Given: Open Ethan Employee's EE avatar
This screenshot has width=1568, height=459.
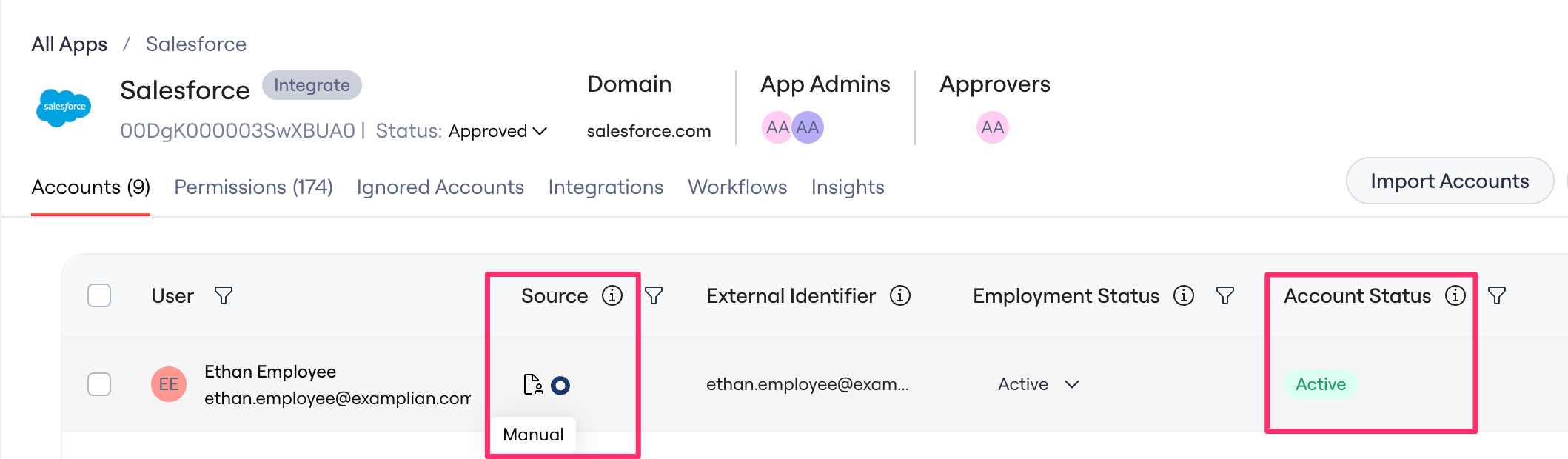Looking at the screenshot, I should point(169,384).
